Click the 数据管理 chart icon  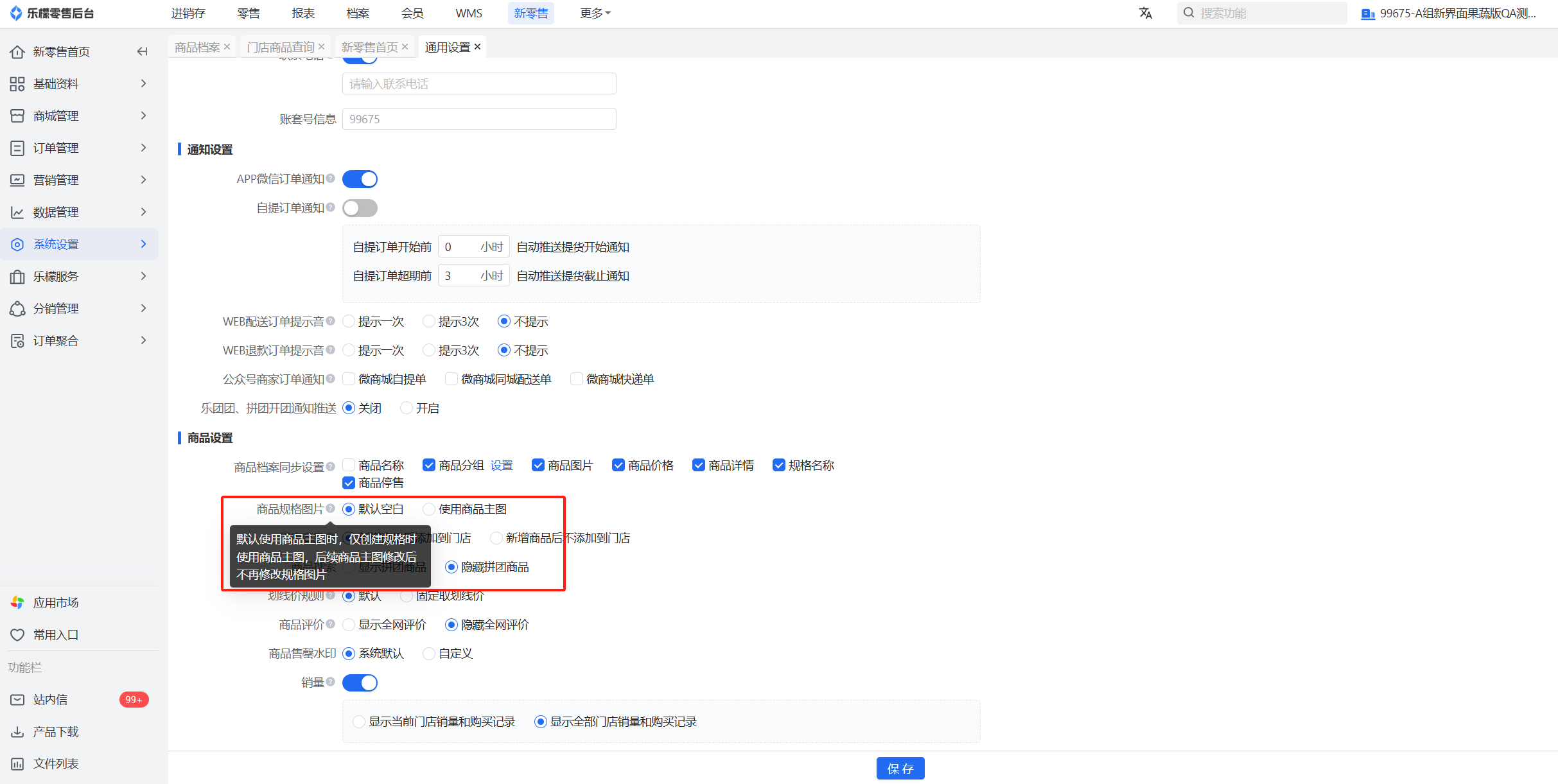pos(17,212)
